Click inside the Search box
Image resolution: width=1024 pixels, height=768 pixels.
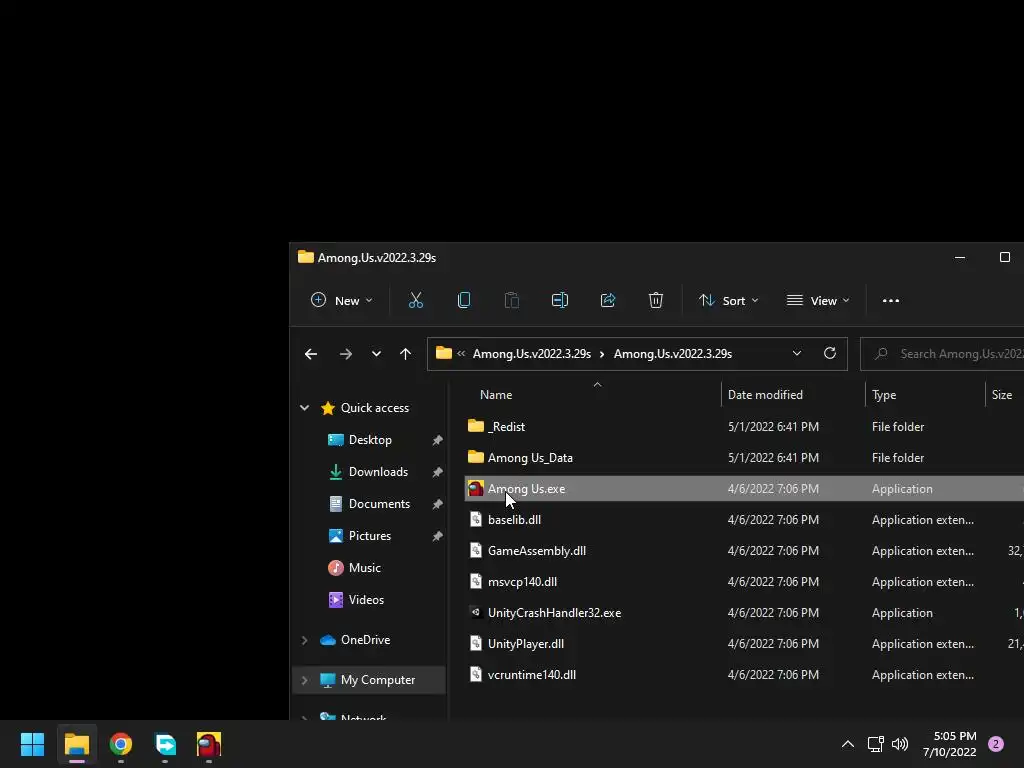942,353
